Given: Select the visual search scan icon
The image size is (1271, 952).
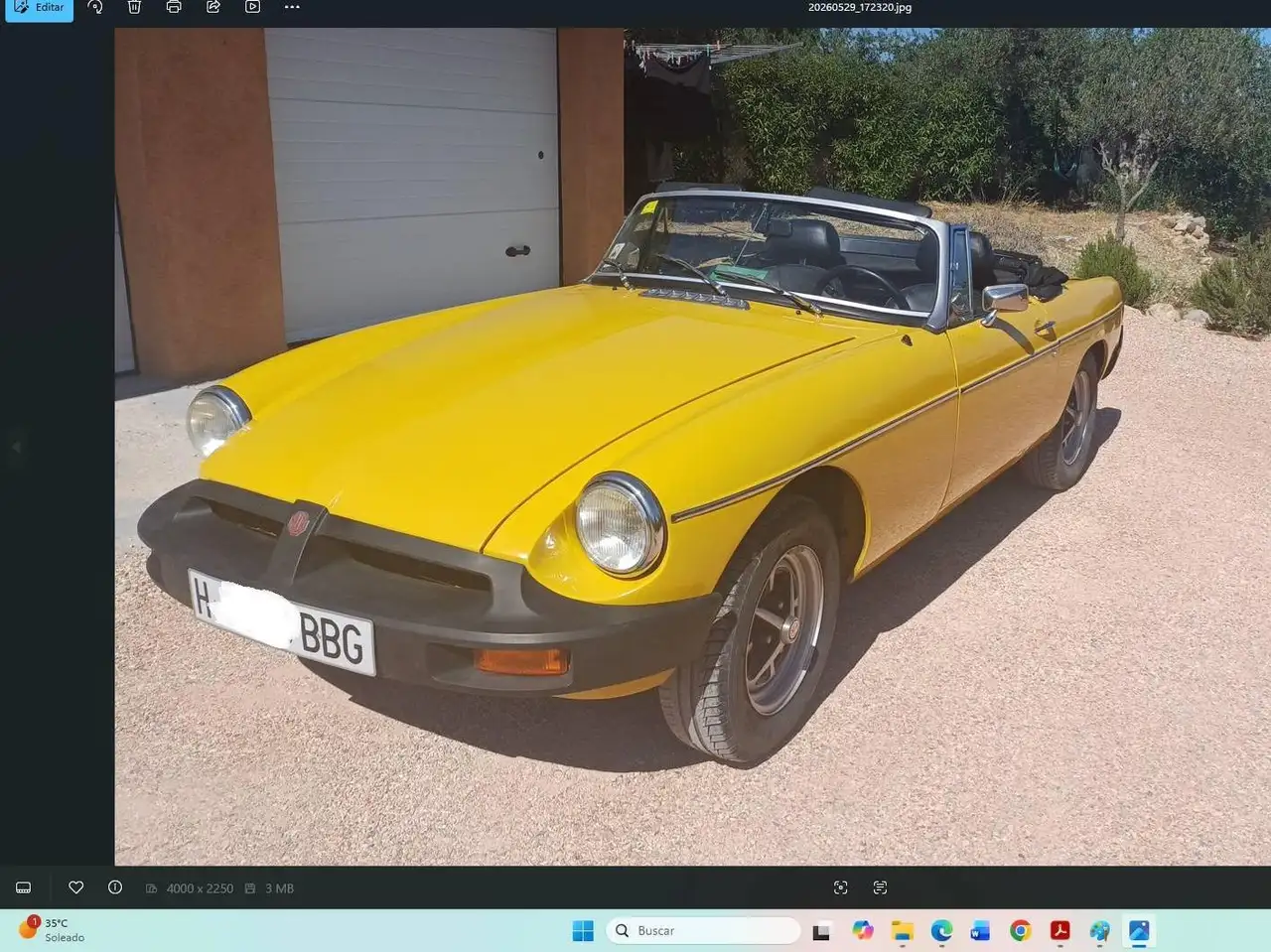Looking at the screenshot, I should click(841, 887).
